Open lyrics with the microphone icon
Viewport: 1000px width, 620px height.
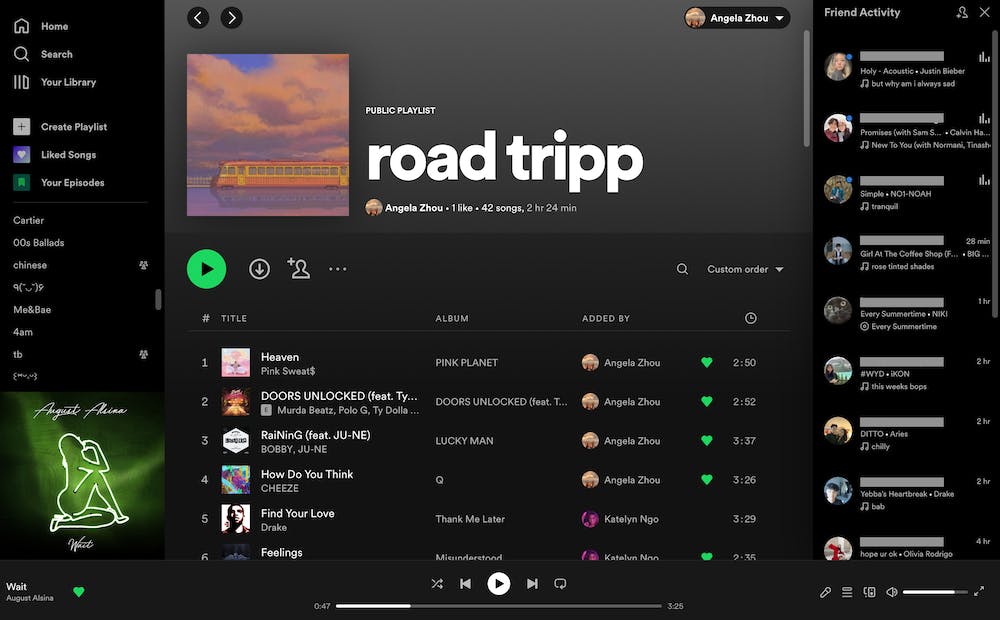click(825, 592)
